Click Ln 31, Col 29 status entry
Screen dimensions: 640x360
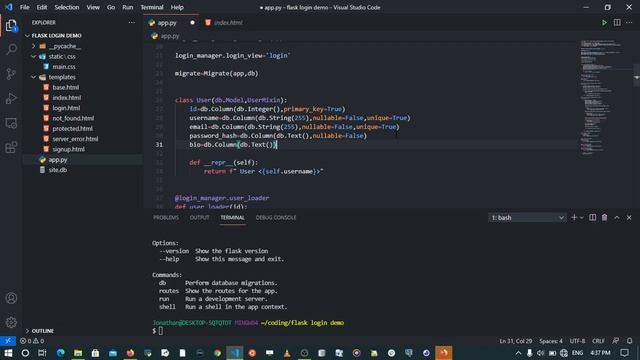516,341
